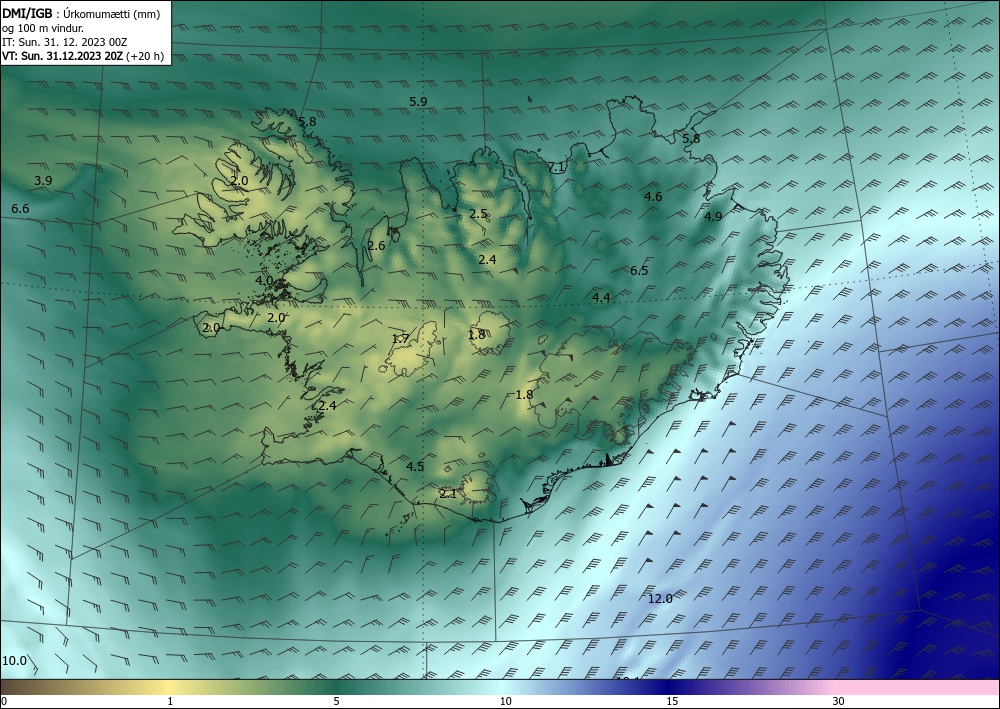The height and width of the screenshot is (709, 1000).
Task: Click the "5" tick label on the color scale
Action: pyautogui.click(x=336, y=702)
